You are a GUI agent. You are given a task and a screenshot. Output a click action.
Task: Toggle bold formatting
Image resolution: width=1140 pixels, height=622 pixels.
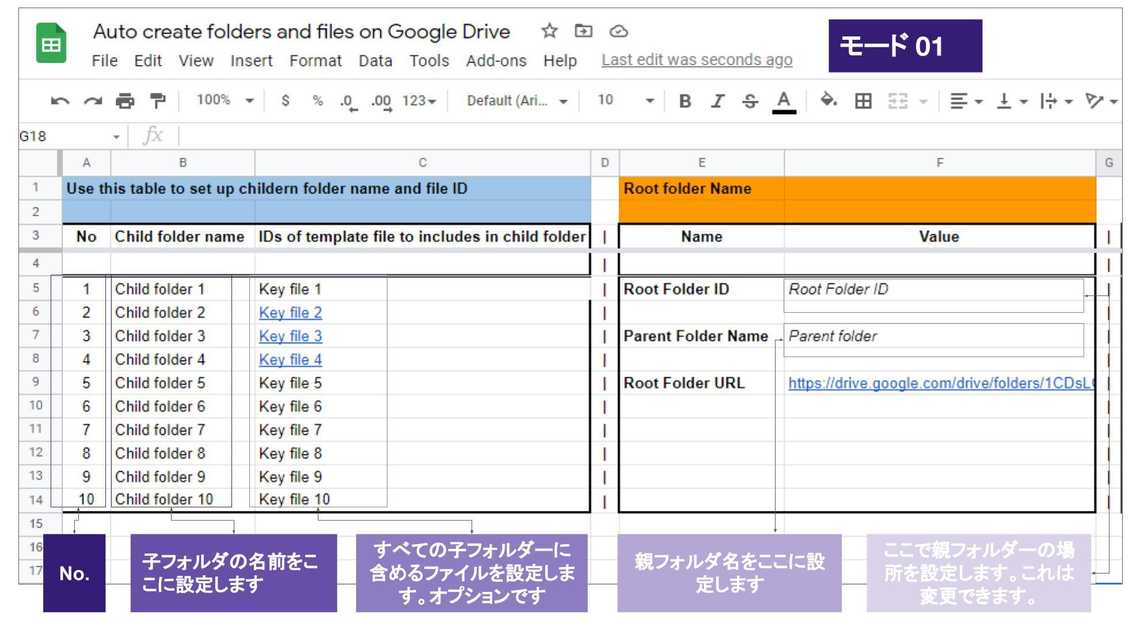click(x=685, y=101)
